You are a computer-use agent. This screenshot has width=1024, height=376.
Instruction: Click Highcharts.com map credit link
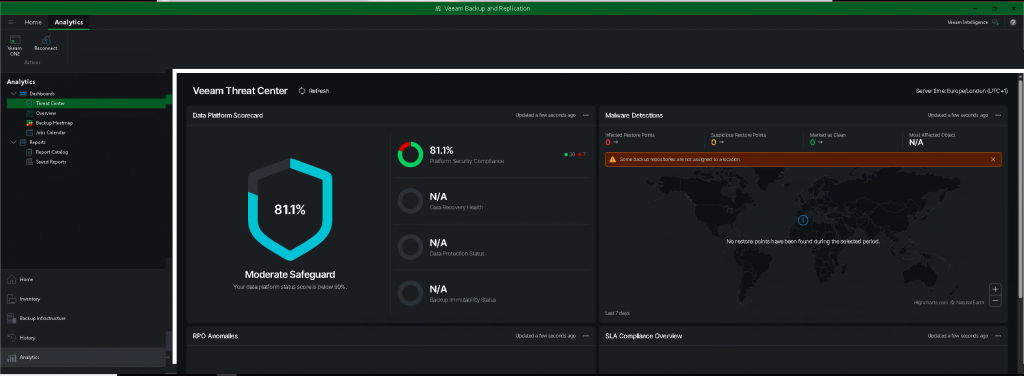tap(931, 302)
